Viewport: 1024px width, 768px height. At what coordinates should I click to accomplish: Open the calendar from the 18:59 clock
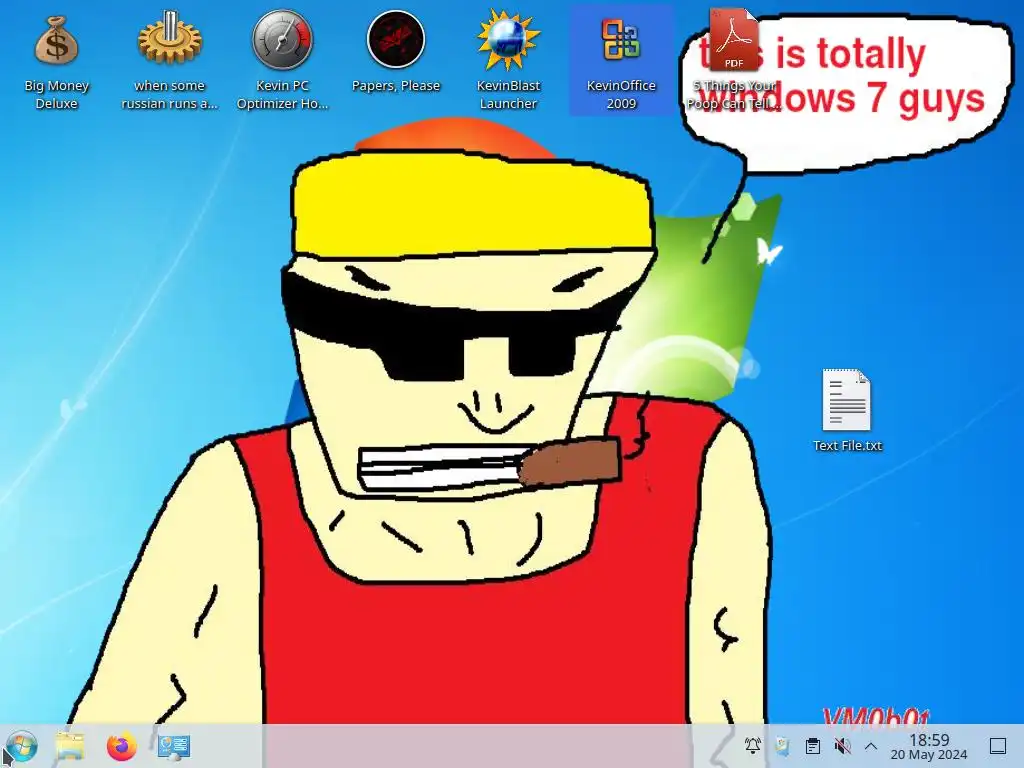(929, 746)
